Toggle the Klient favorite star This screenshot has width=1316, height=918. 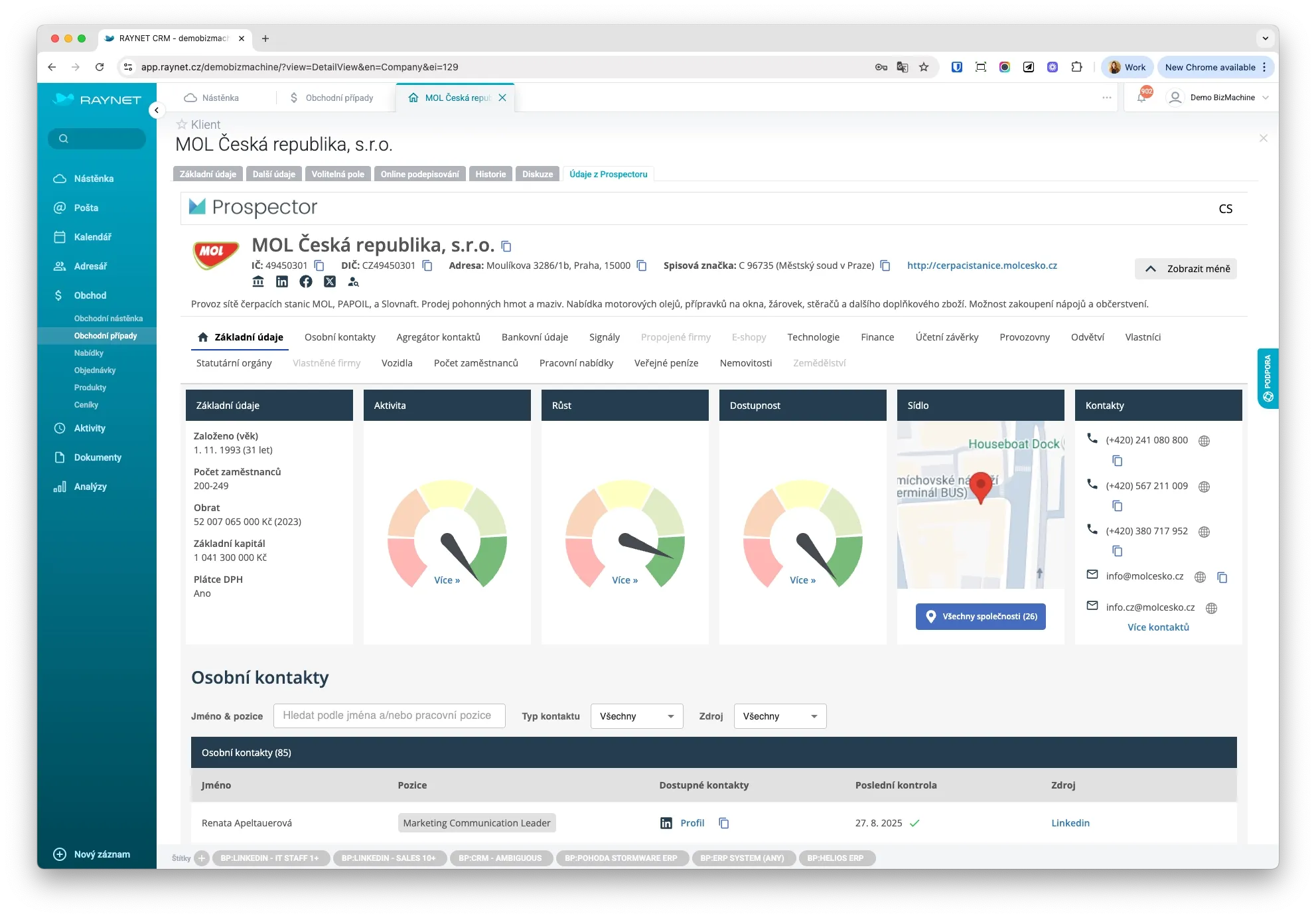coord(181,125)
